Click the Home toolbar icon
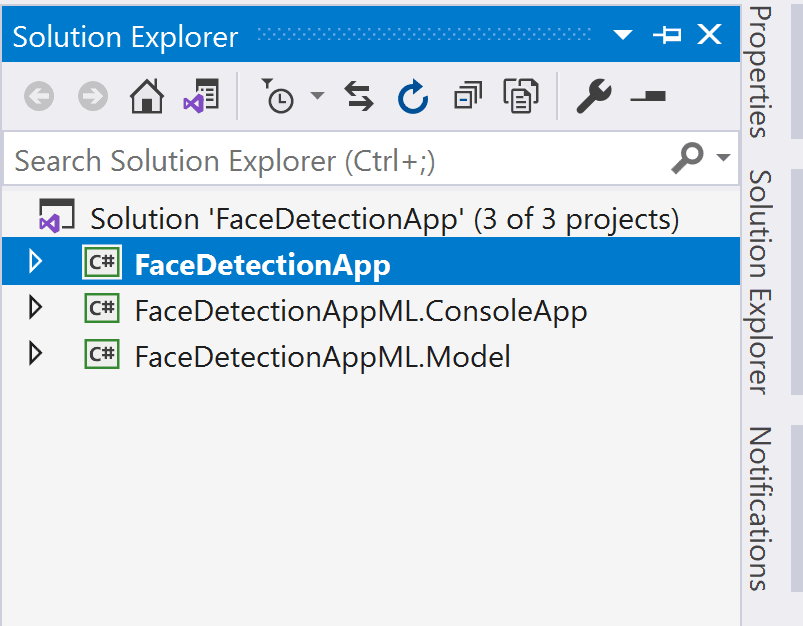803x626 pixels. pos(147,97)
